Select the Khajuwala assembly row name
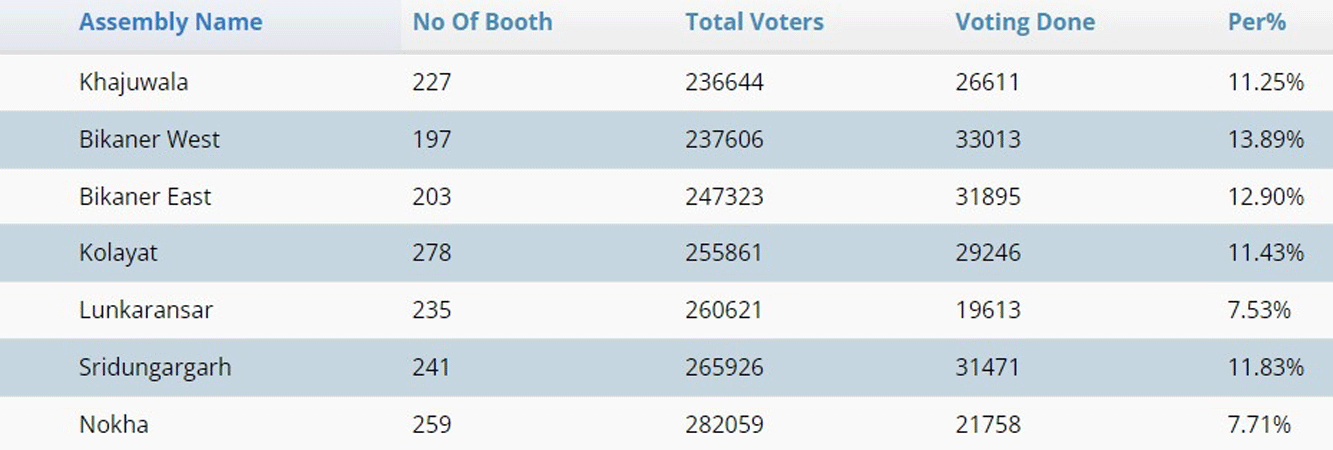This screenshot has width=1333, height=450. [x=133, y=83]
